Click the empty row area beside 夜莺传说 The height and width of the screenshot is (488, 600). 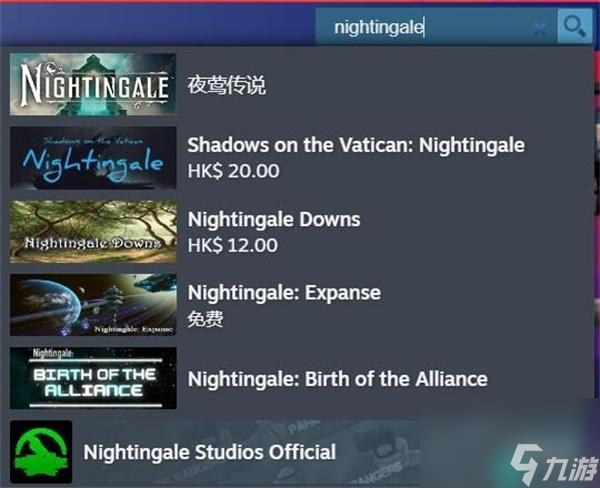429,85
